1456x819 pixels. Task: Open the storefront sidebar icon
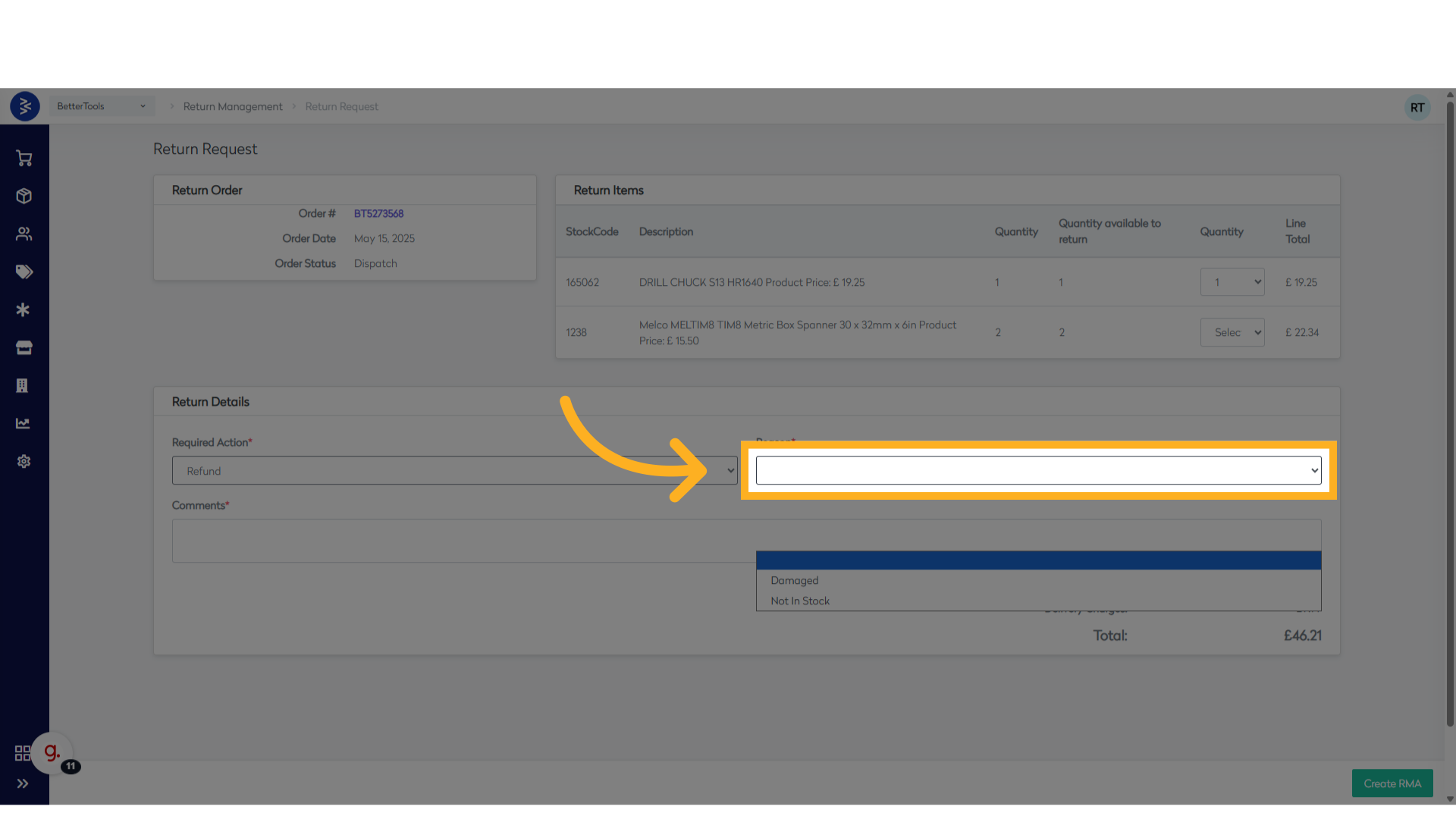24,348
